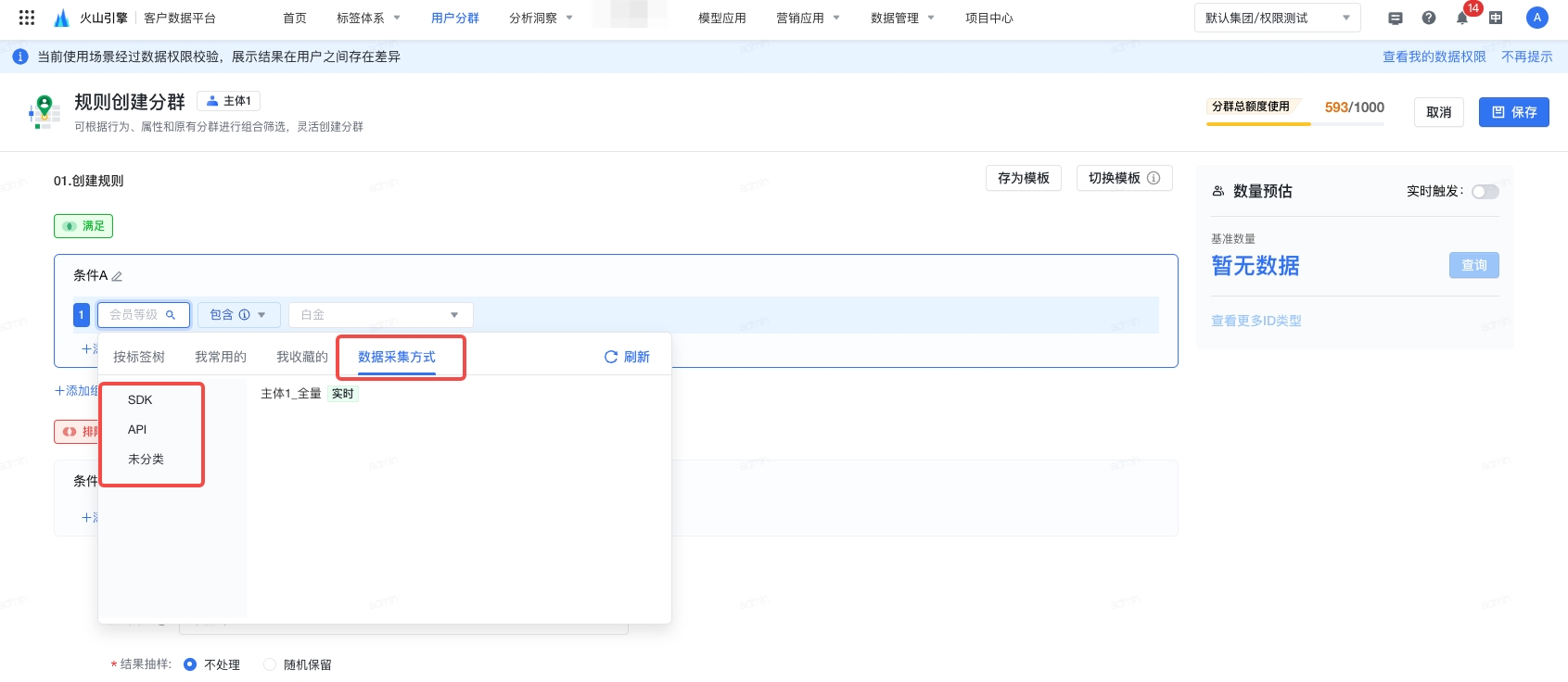Screen dimensions: 1568x682
Task: Click the people icon beside 数量预估
Action: coord(1218,191)
